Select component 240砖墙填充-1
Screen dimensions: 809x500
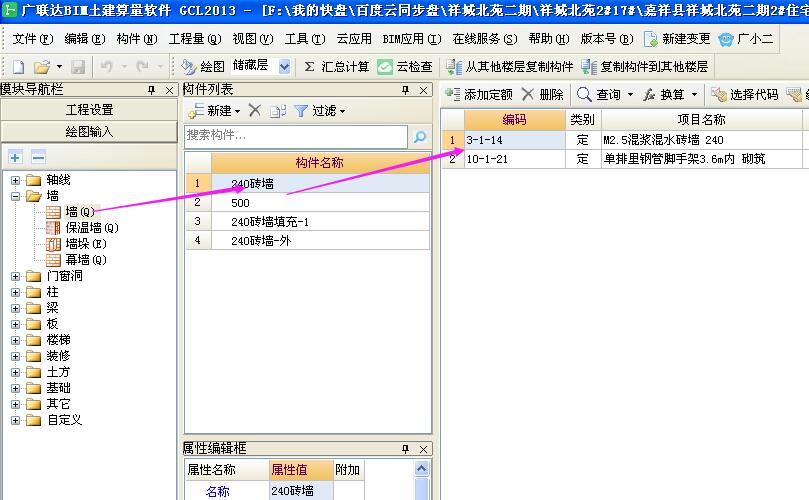[x=307, y=222]
